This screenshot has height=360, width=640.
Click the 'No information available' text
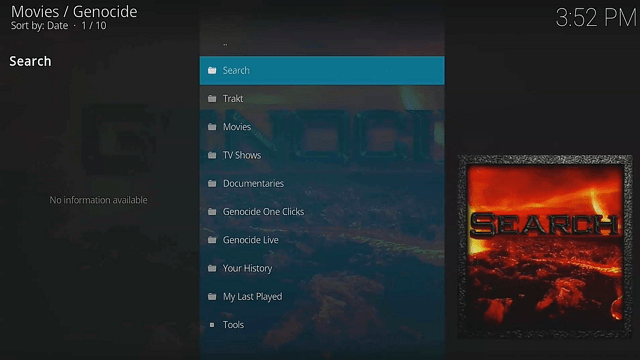click(98, 200)
